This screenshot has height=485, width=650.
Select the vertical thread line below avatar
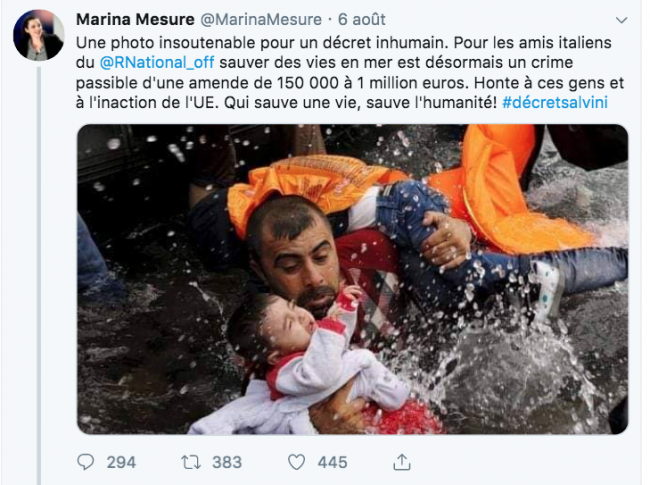(39, 276)
